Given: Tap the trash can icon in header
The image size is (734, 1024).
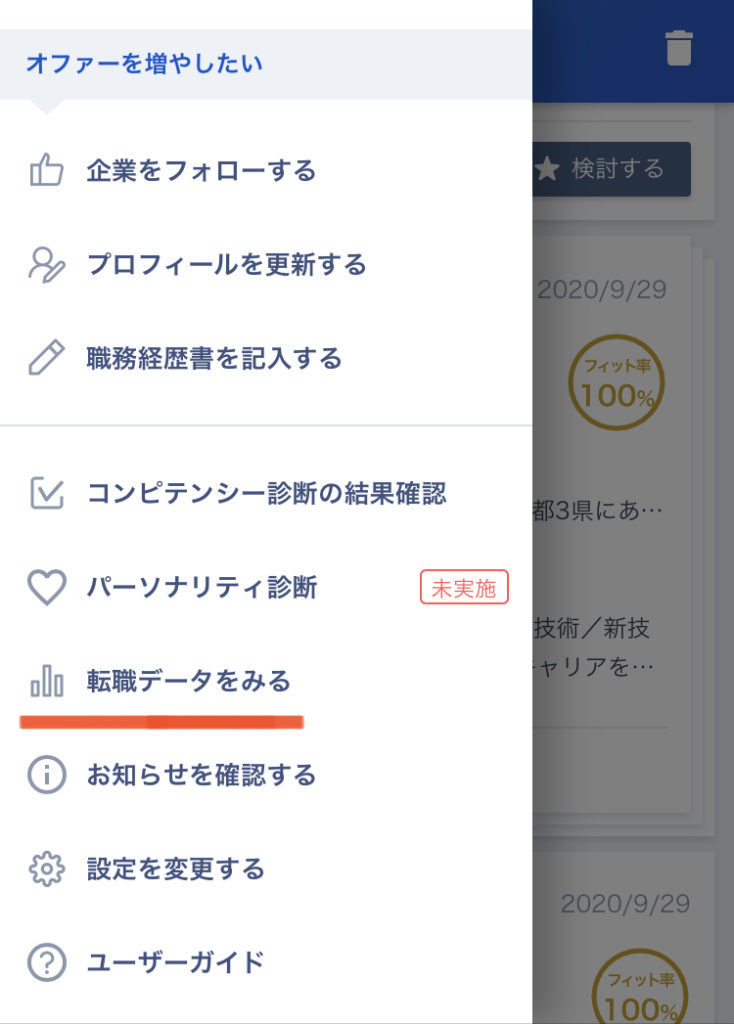Looking at the screenshot, I should coord(678,48).
